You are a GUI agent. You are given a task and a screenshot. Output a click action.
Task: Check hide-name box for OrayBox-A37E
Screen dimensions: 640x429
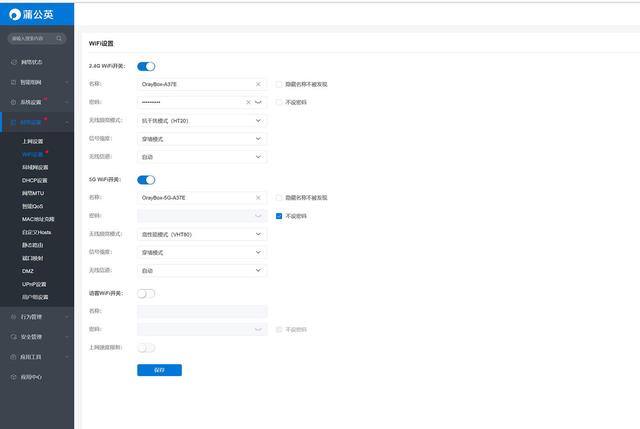tap(279, 84)
